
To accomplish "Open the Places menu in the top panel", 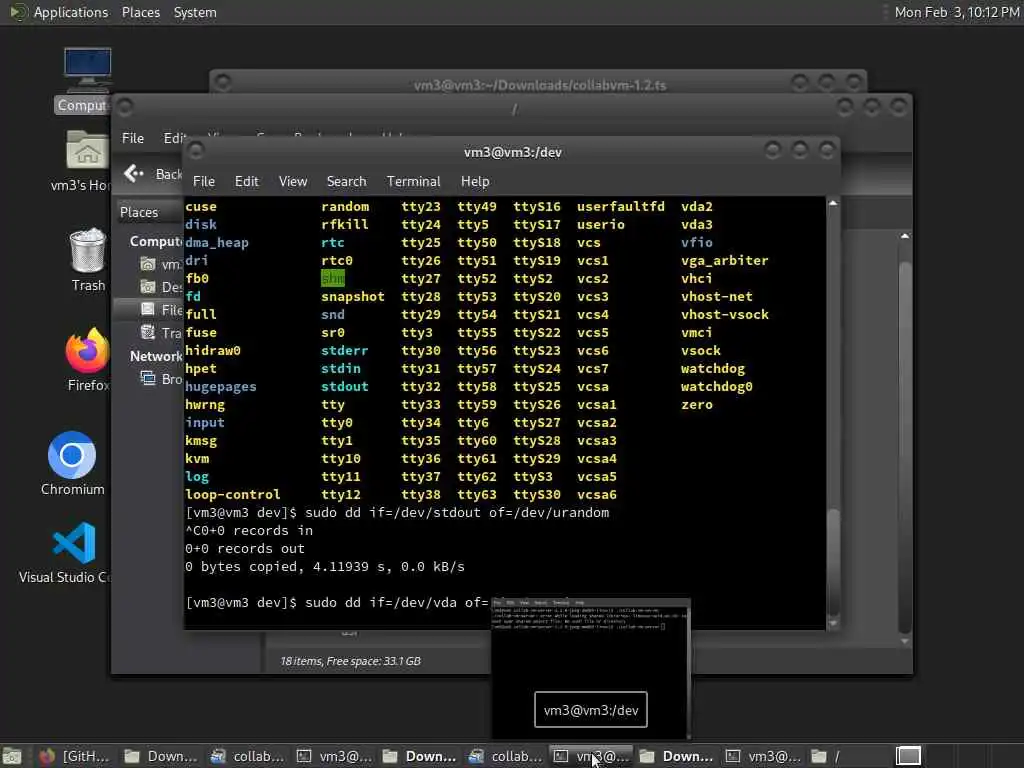I will 140,12.
